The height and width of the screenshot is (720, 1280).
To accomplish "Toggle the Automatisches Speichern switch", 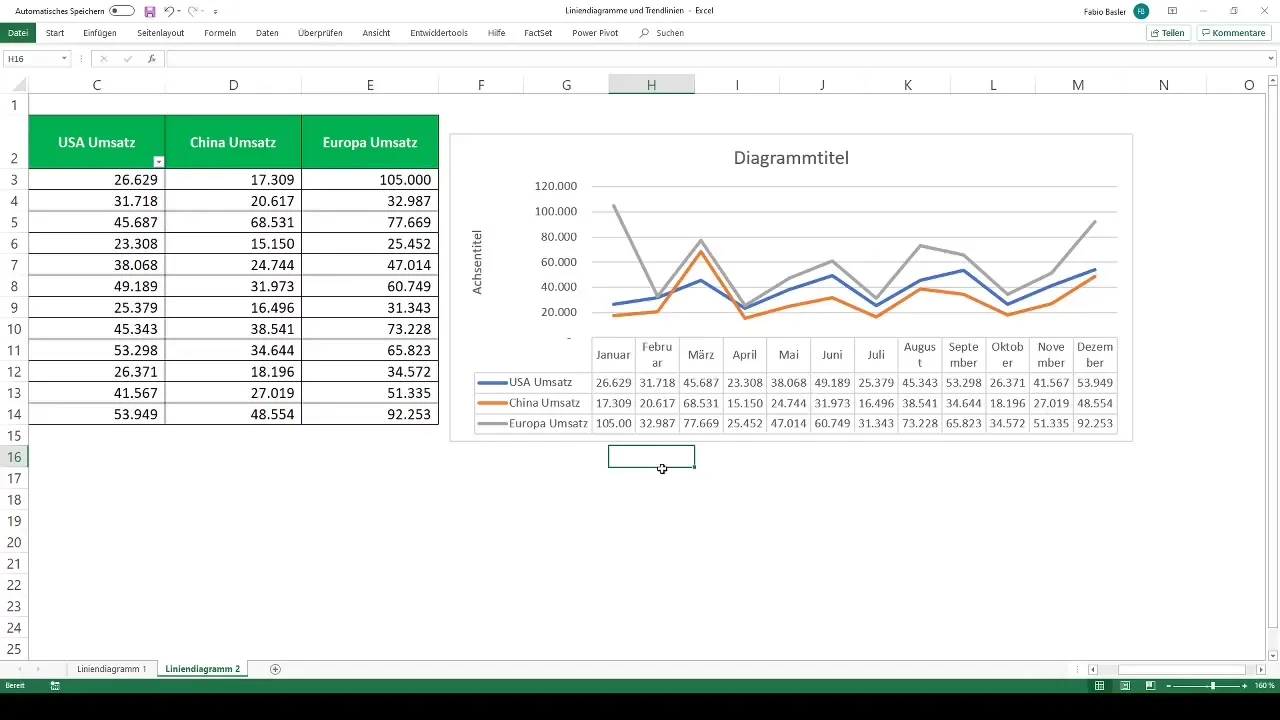I will (x=122, y=11).
